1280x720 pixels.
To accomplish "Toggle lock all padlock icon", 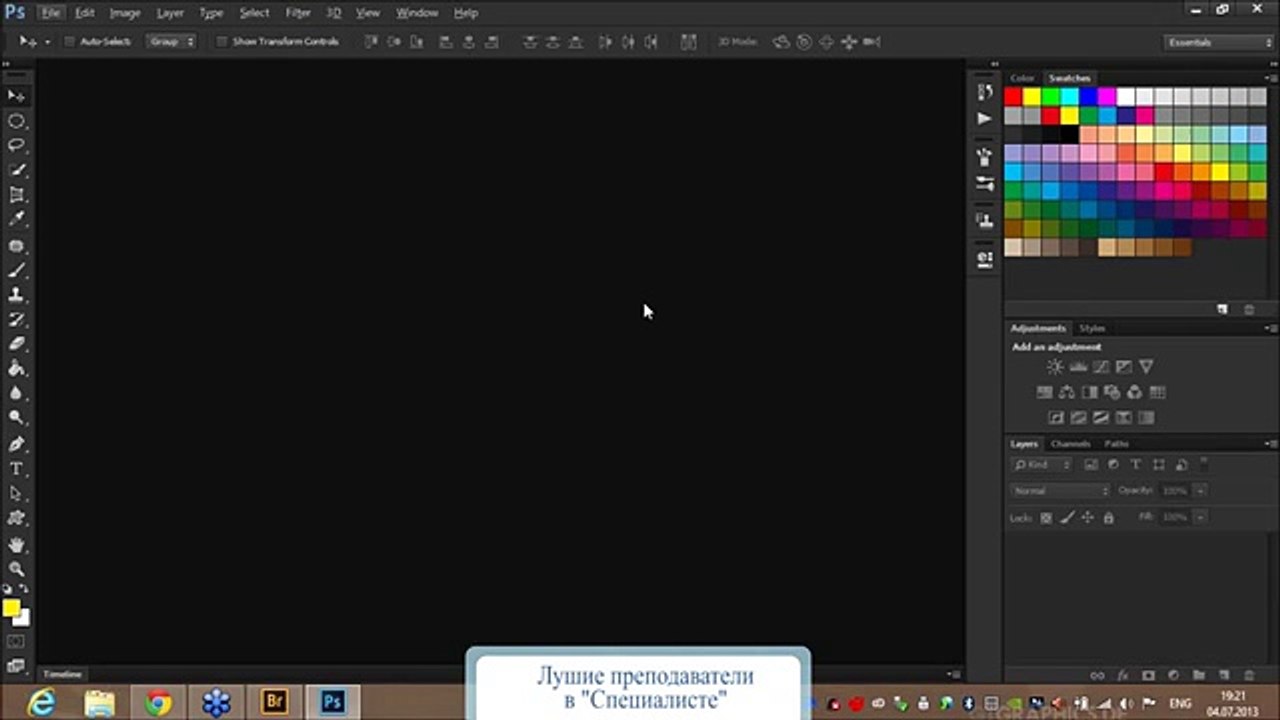I will [1108, 518].
